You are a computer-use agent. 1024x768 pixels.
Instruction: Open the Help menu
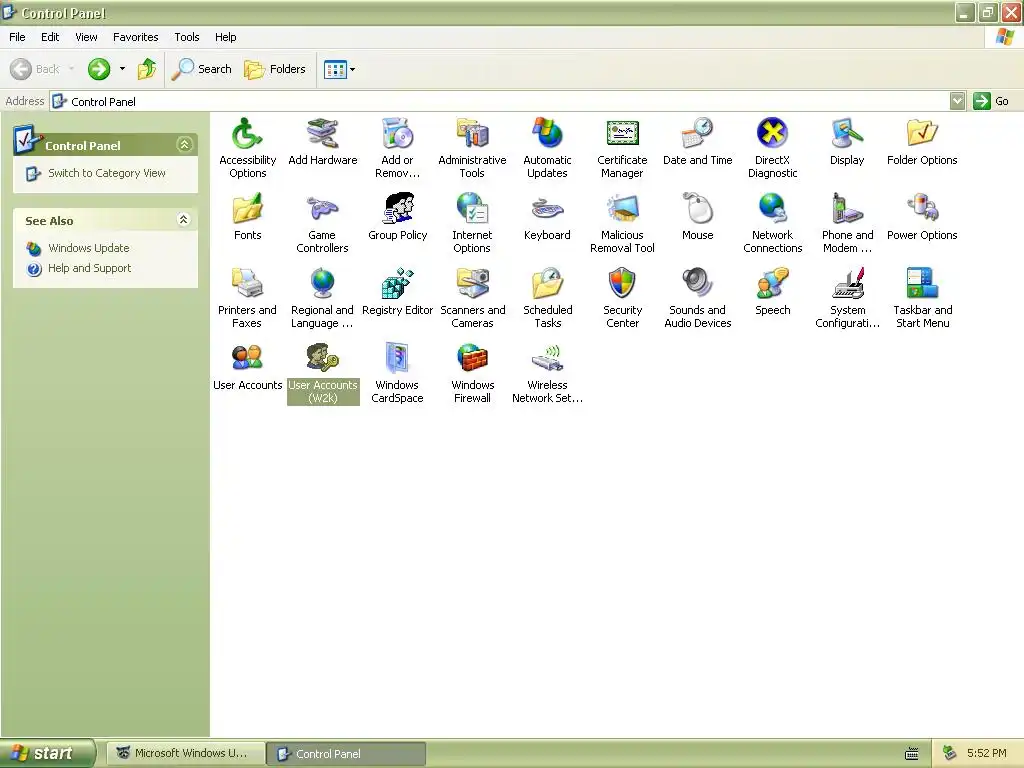225,37
